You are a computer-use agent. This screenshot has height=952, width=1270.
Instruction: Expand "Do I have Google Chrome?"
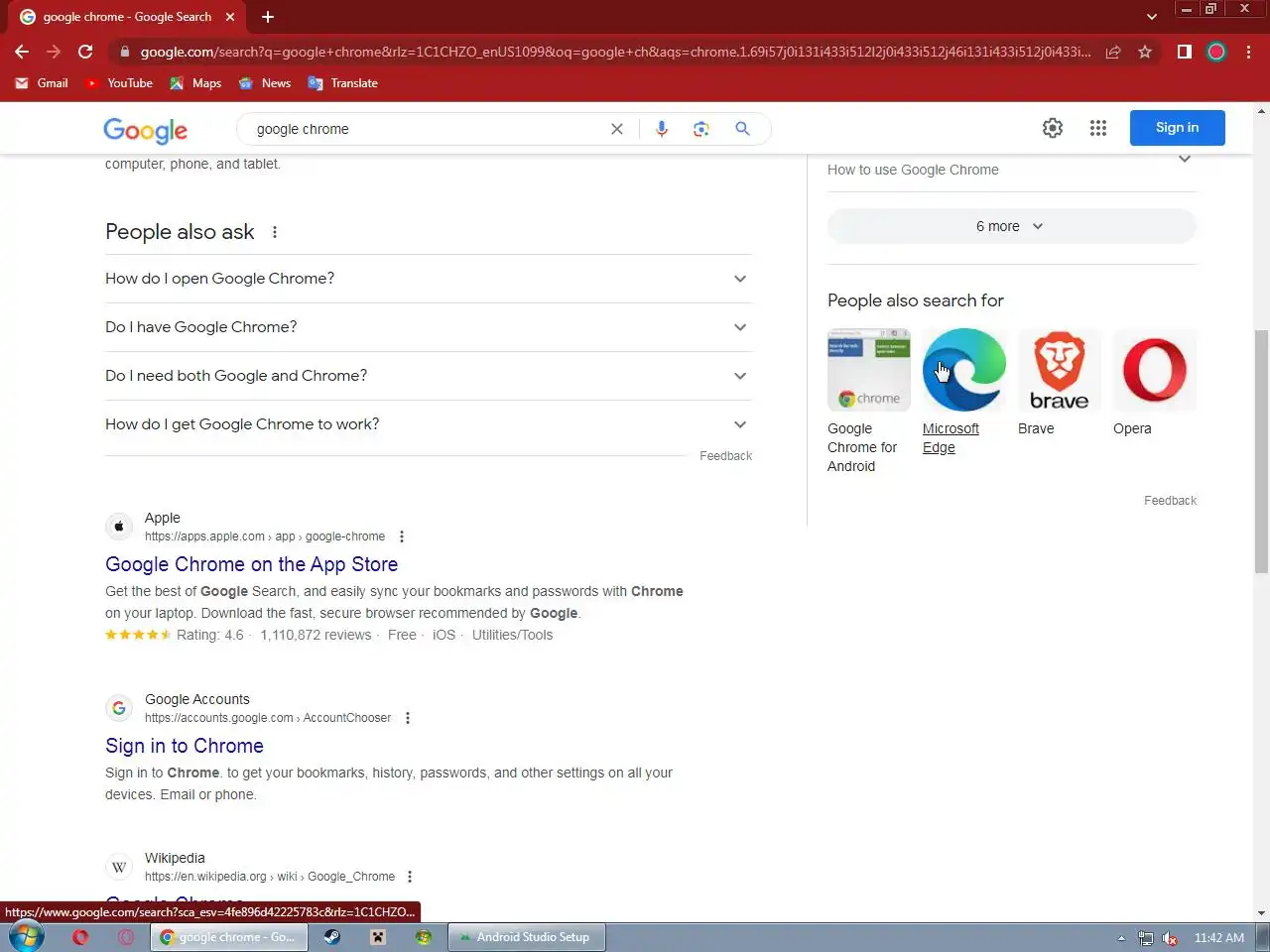[429, 327]
